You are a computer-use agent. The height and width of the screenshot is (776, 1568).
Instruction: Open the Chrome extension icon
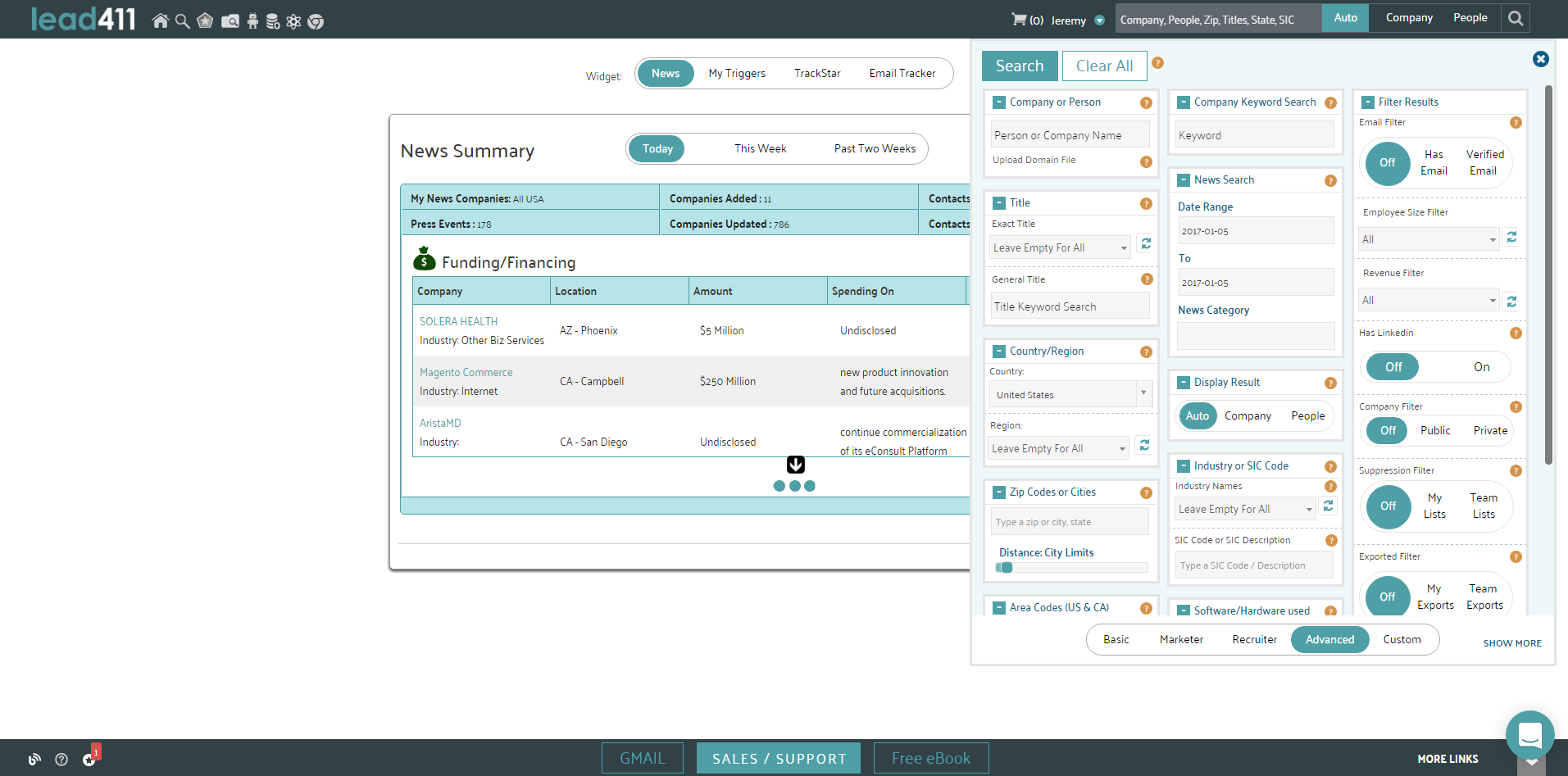[316, 21]
